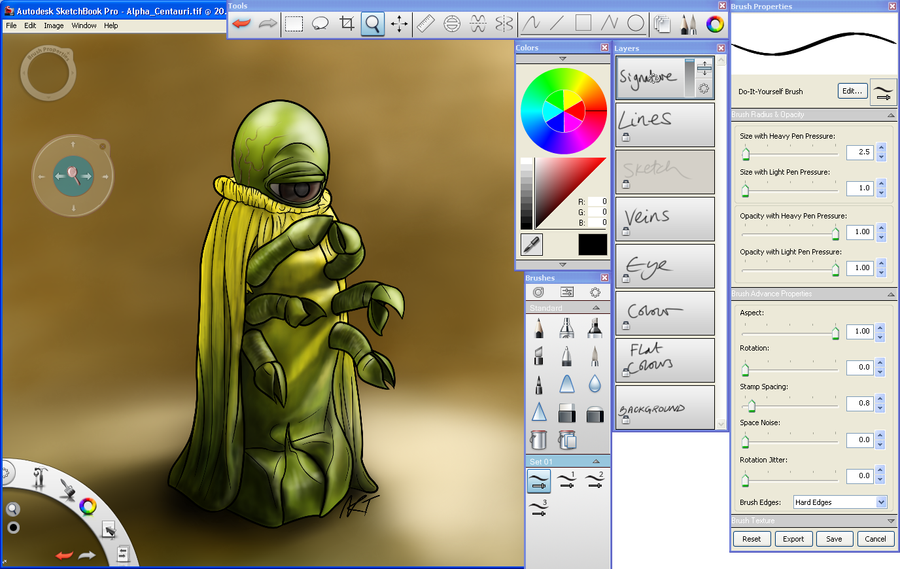Open the Help menu

coord(111,26)
